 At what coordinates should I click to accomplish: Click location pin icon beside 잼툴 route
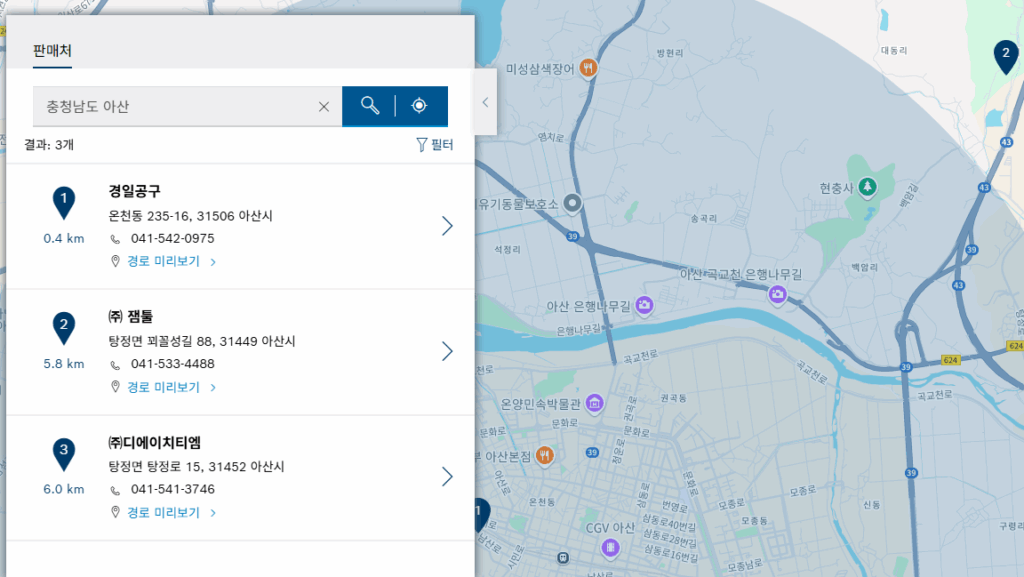(116, 387)
